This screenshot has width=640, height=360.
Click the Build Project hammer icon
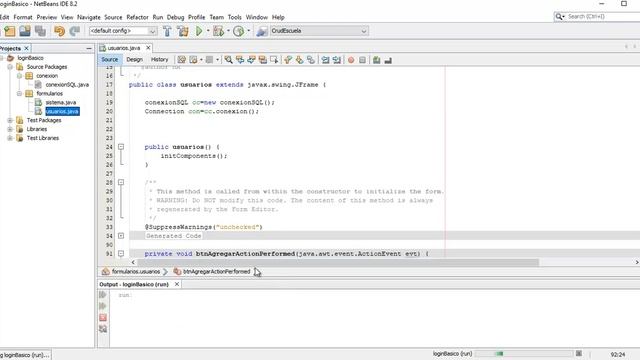(167, 31)
